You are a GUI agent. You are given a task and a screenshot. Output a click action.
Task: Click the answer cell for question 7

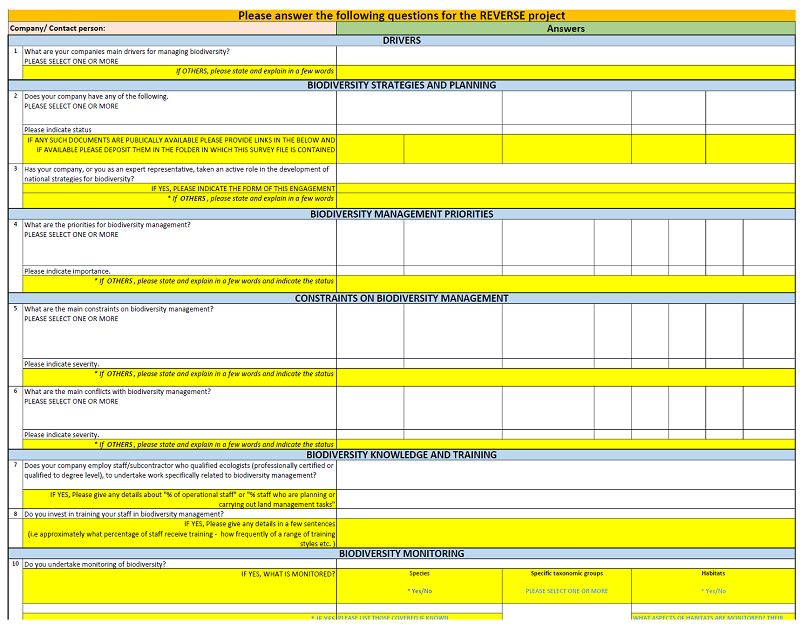pyautogui.click(x=566, y=470)
